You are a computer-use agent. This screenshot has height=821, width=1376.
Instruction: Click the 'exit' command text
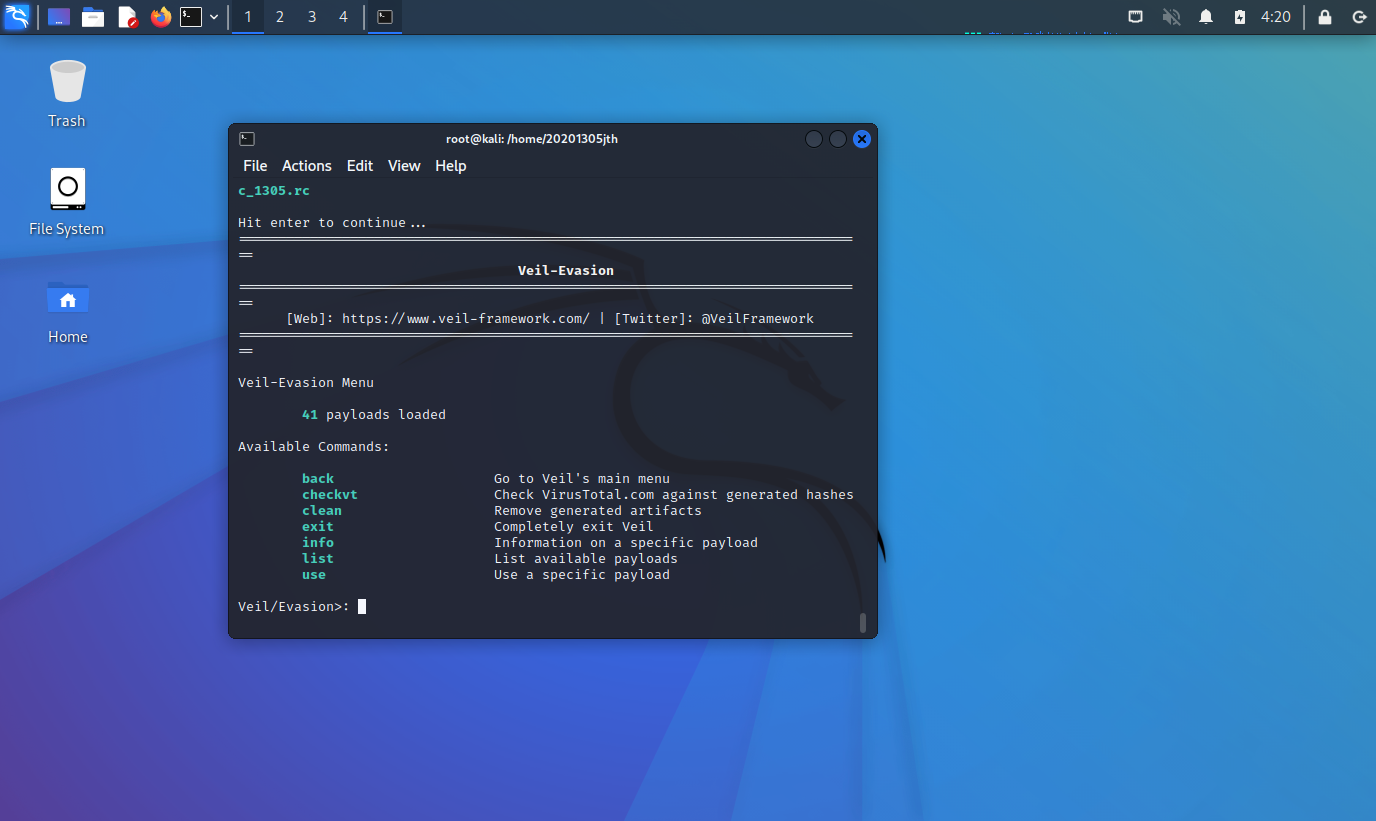[x=318, y=527]
